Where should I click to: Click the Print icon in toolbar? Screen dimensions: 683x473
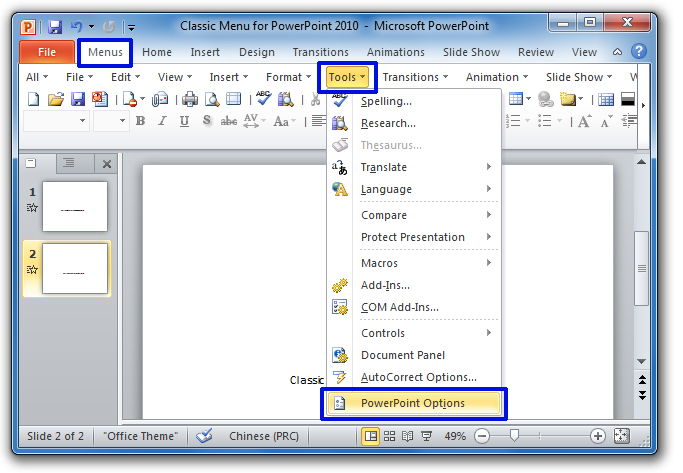pyautogui.click(x=190, y=99)
